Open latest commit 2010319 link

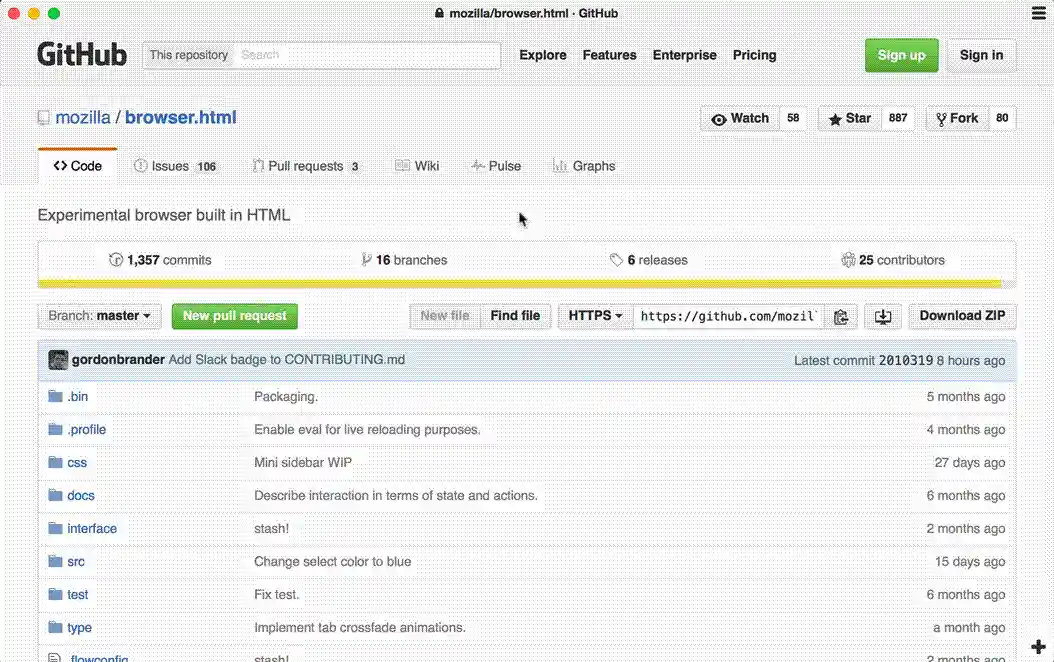[x=905, y=360]
